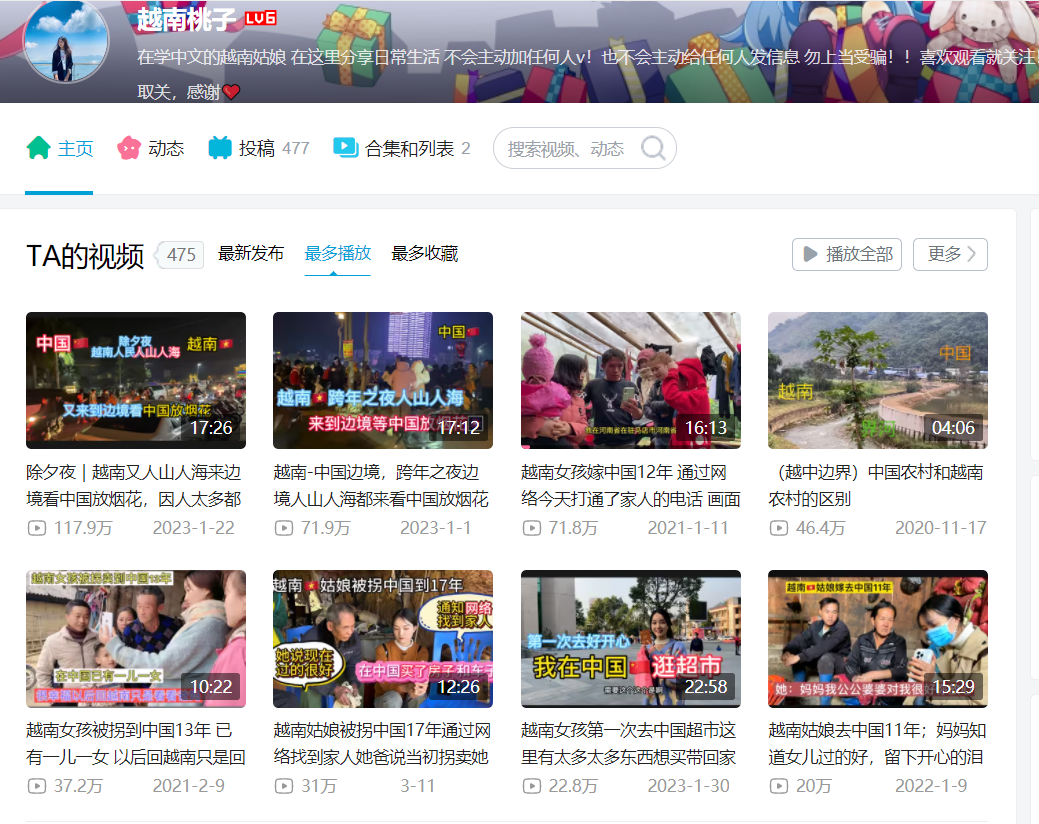Click the magnifier search icon

[x=653, y=148]
